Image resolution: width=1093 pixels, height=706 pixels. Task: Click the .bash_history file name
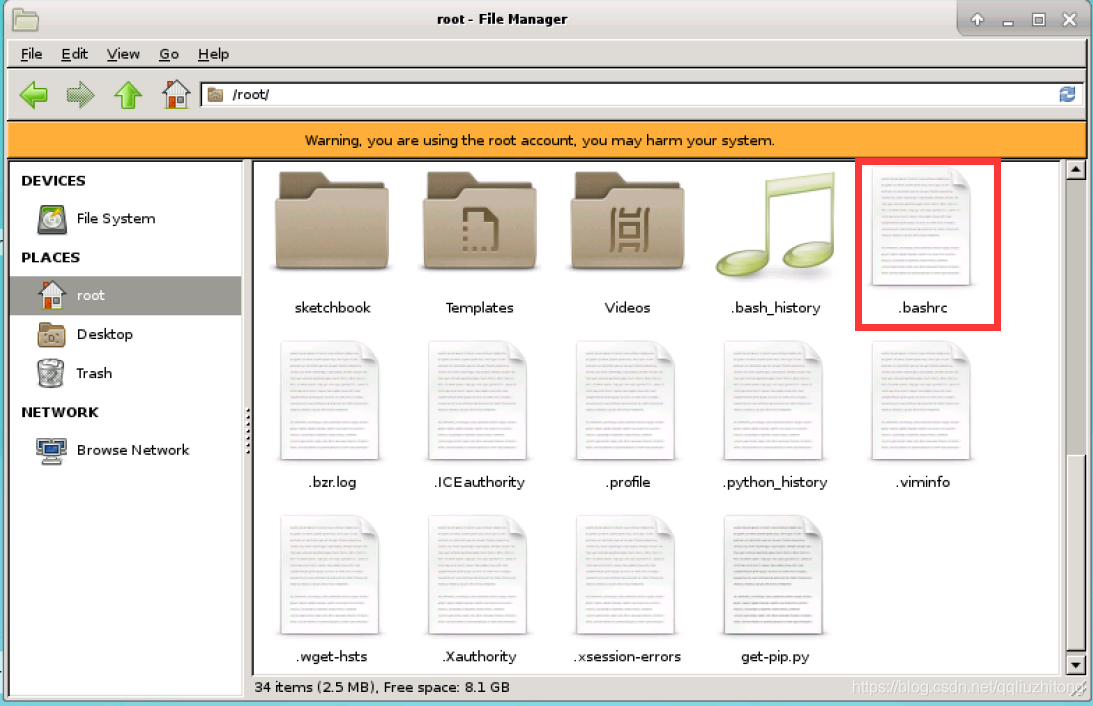point(775,307)
